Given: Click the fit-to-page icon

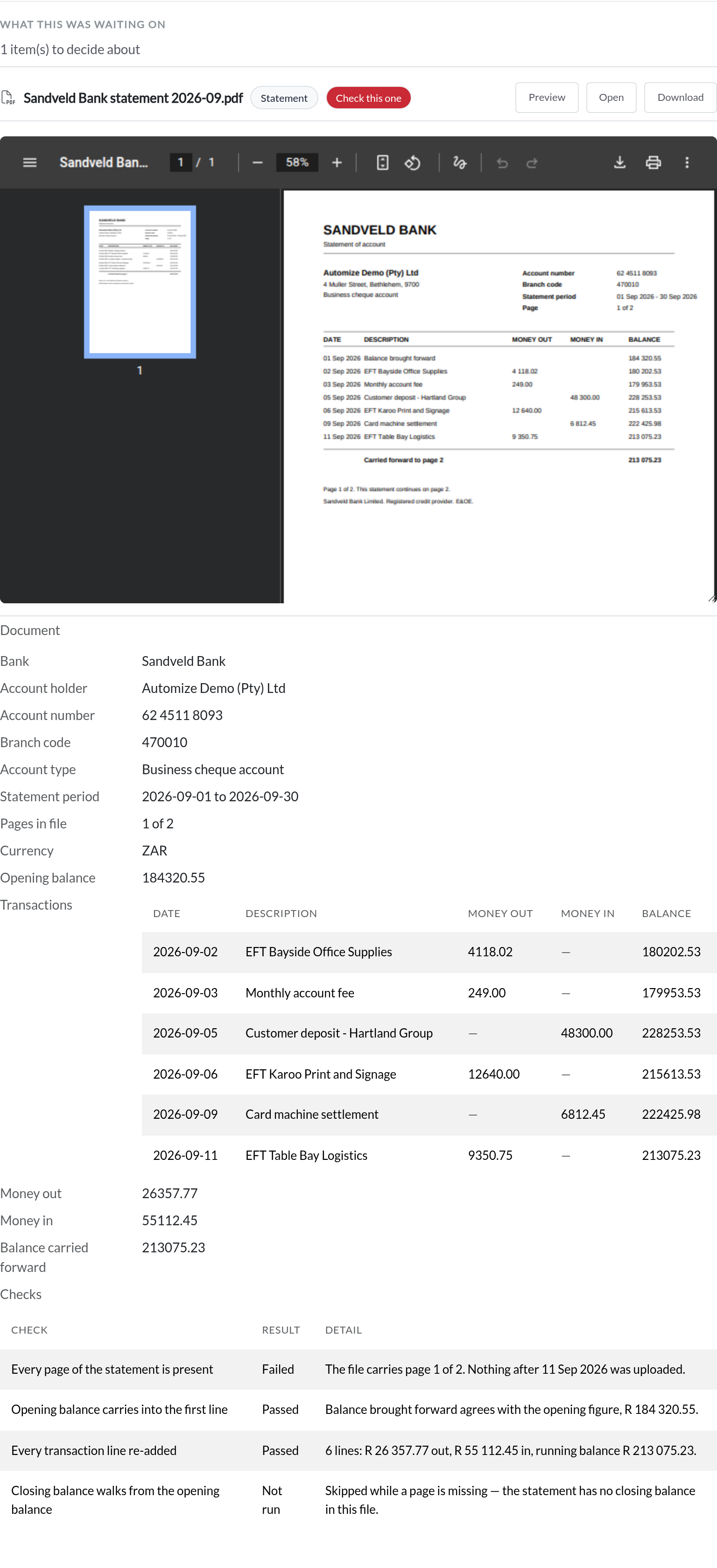Looking at the screenshot, I should [x=382, y=162].
